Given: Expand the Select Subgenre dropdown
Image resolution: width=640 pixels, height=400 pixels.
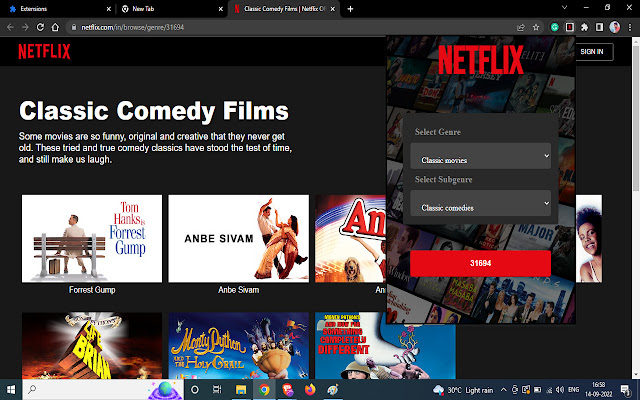Looking at the screenshot, I should (x=480, y=203).
